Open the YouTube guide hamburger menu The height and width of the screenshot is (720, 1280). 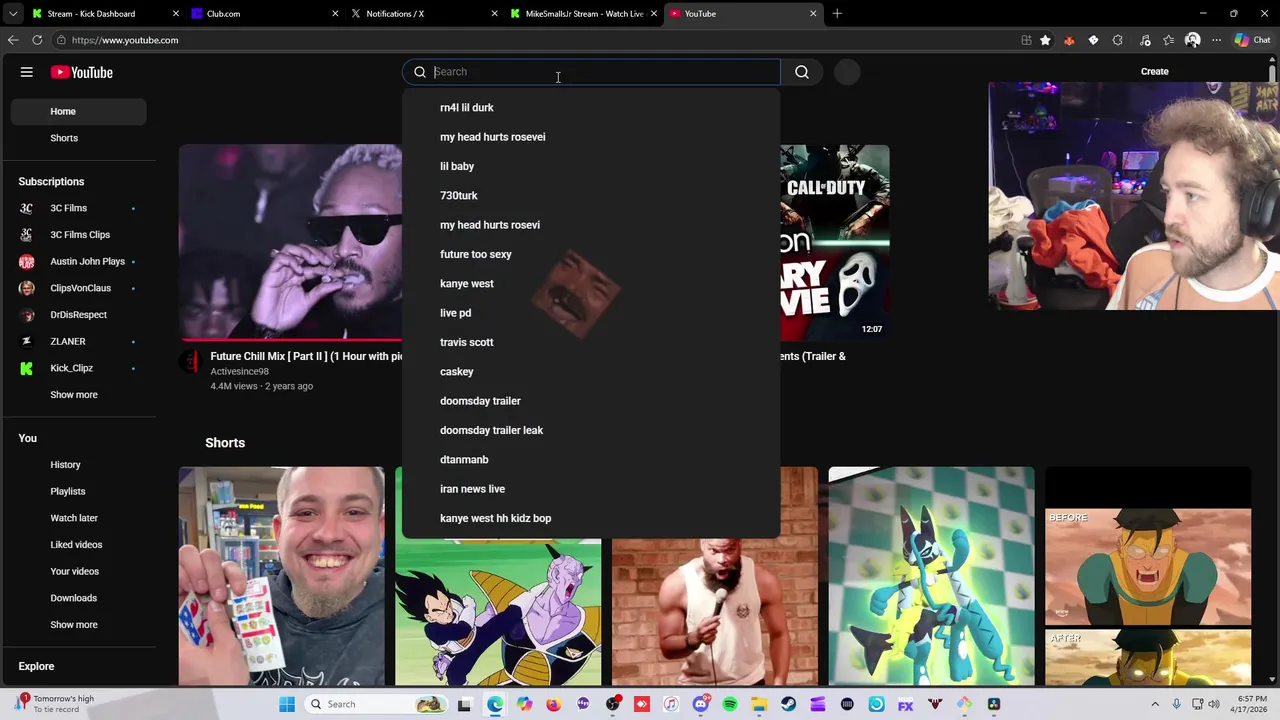27,72
